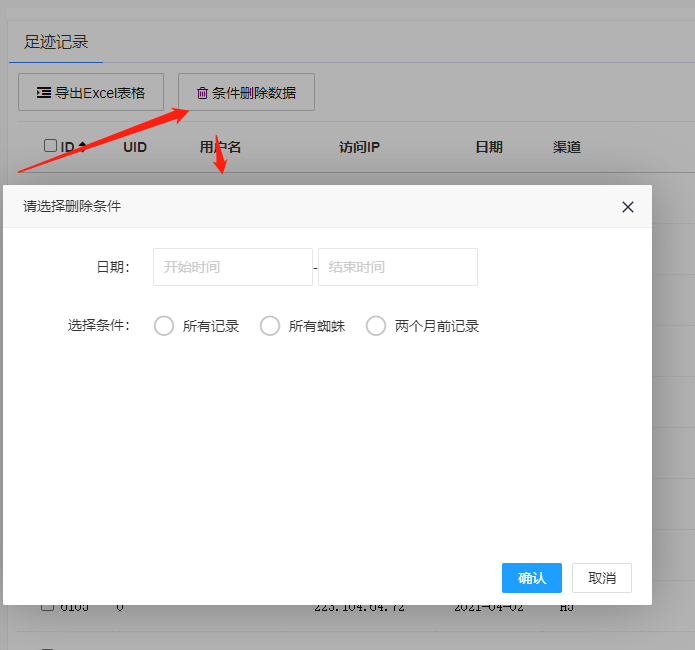Pick the 两个月前记录 radio option
The image size is (695, 650).
[376, 326]
